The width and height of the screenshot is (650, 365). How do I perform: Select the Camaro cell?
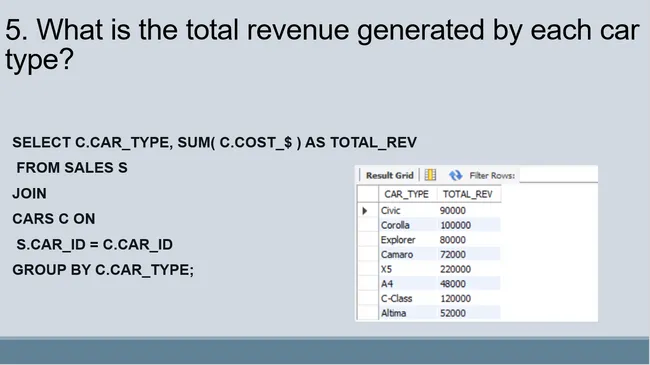pos(407,254)
